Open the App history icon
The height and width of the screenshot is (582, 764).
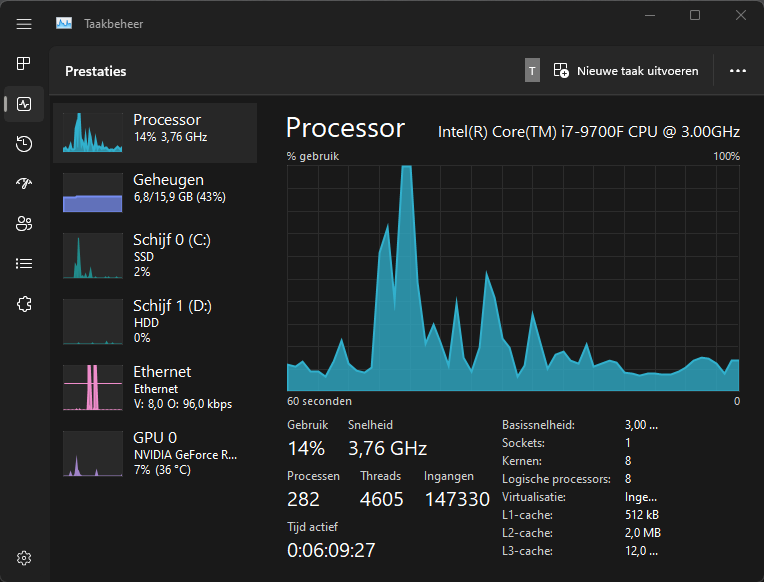pyautogui.click(x=24, y=144)
